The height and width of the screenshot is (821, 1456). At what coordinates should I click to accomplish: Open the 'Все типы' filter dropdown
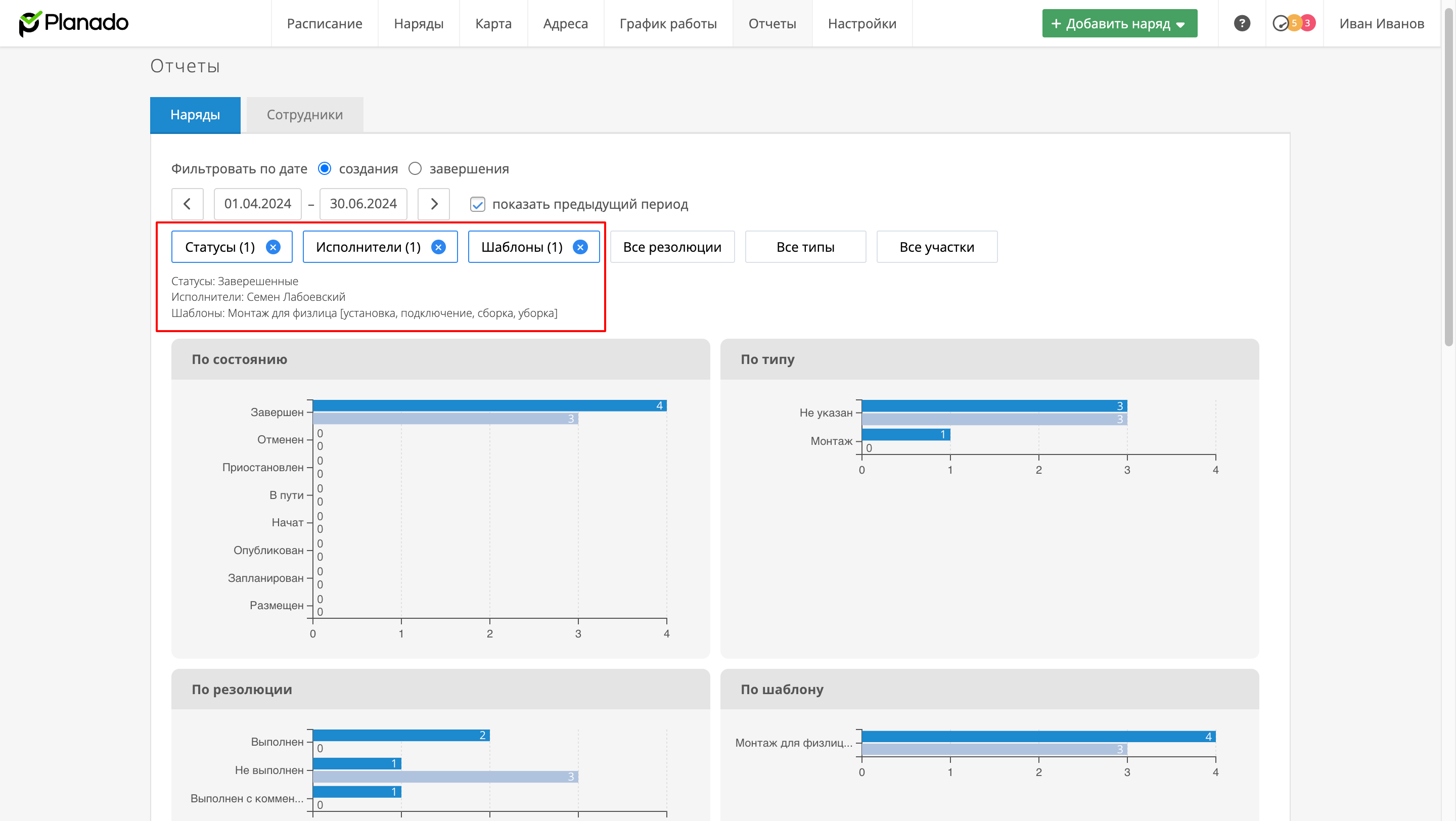pyautogui.click(x=805, y=247)
